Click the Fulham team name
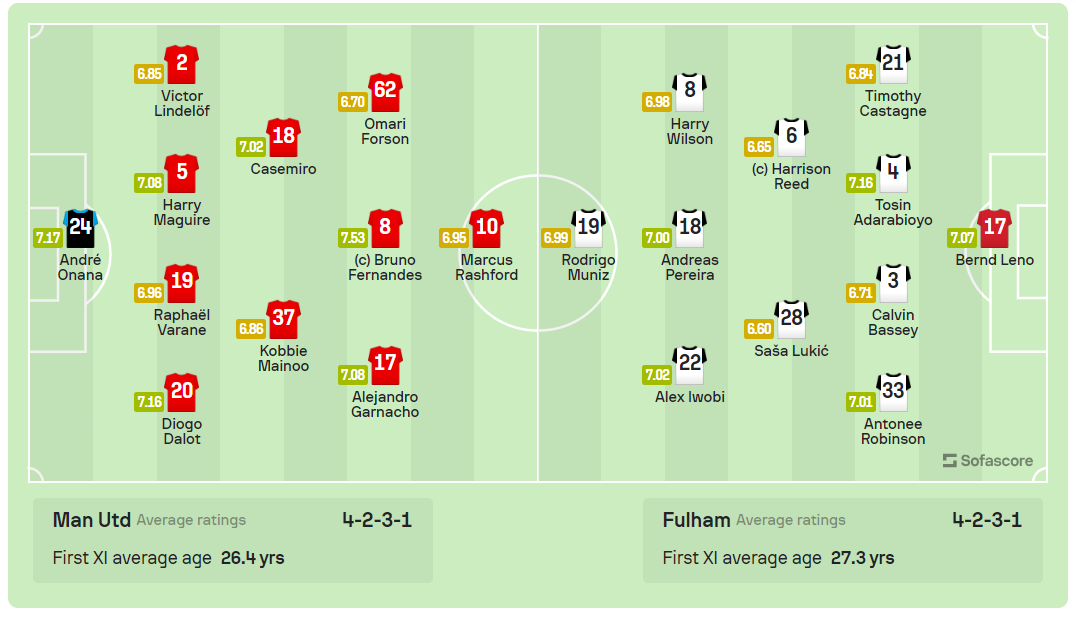The width and height of the screenshot is (1076, 617). click(696, 520)
